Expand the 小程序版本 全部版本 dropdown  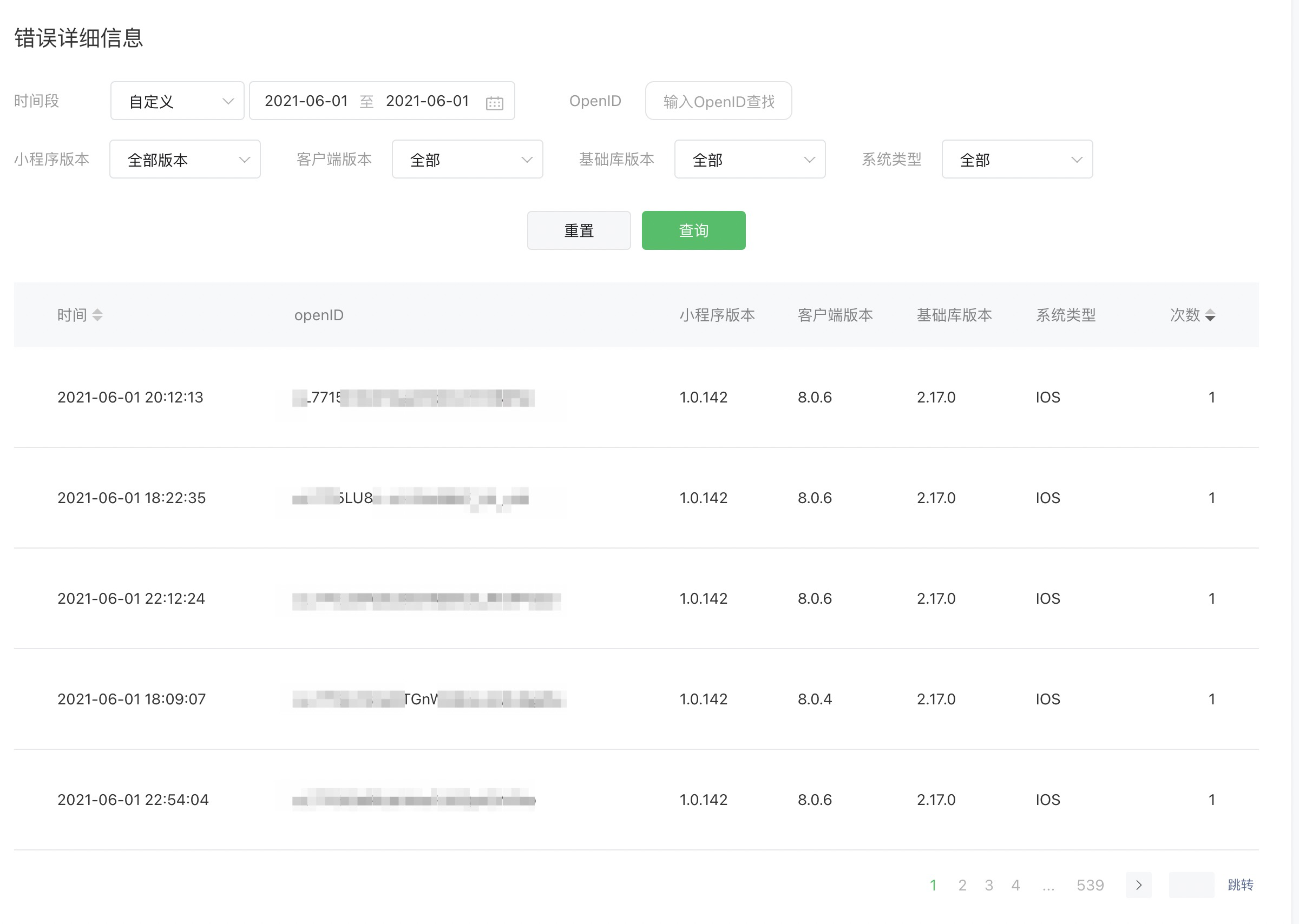coord(185,159)
